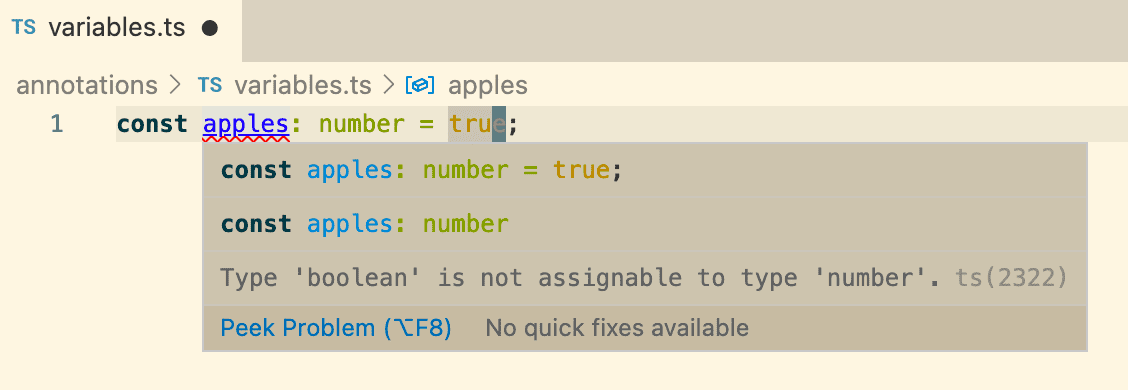Click line number 1 in the gutter
The image size is (1128, 390).
pyautogui.click(x=56, y=124)
